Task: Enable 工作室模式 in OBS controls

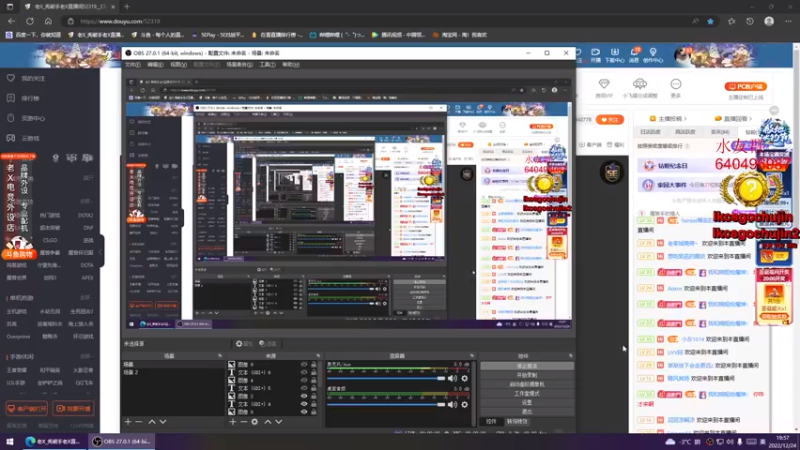Action: tap(527, 393)
